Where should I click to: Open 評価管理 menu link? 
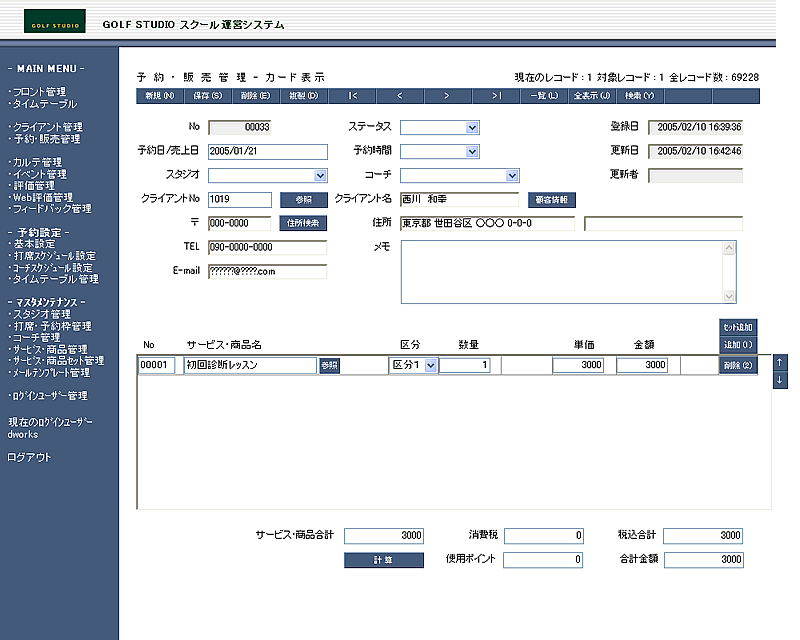click(33, 186)
